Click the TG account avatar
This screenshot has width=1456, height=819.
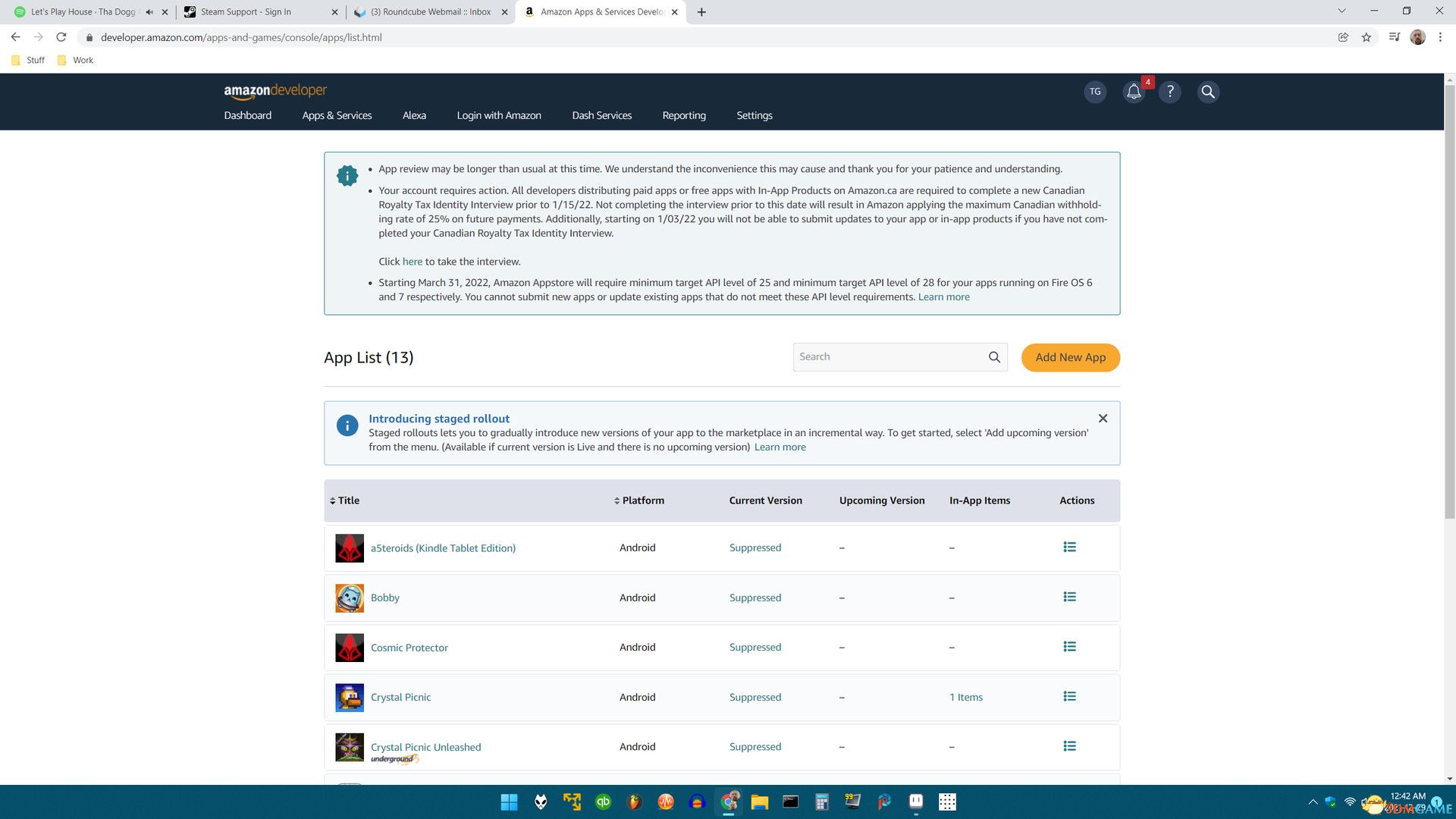pyautogui.click(x=1095, y=92)
